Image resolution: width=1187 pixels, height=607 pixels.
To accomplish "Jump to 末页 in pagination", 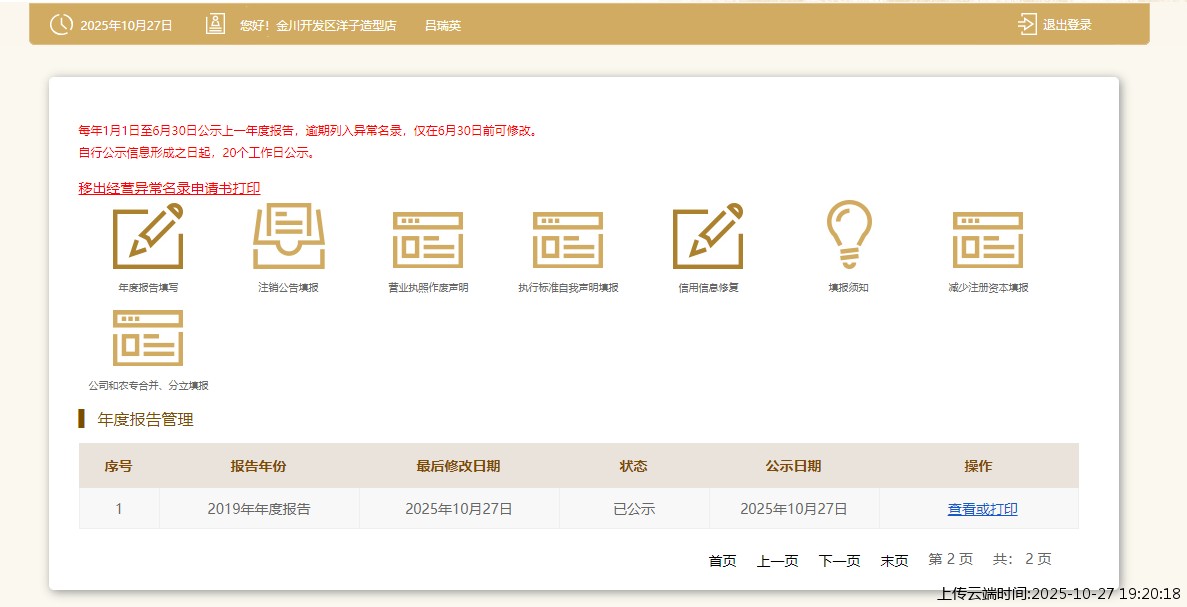I will [894, 561].
